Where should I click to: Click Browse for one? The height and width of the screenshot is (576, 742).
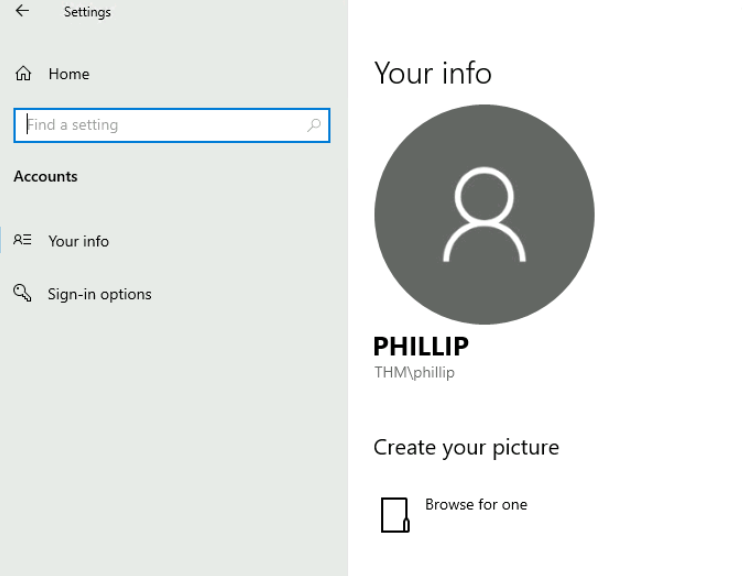(476, 505)
